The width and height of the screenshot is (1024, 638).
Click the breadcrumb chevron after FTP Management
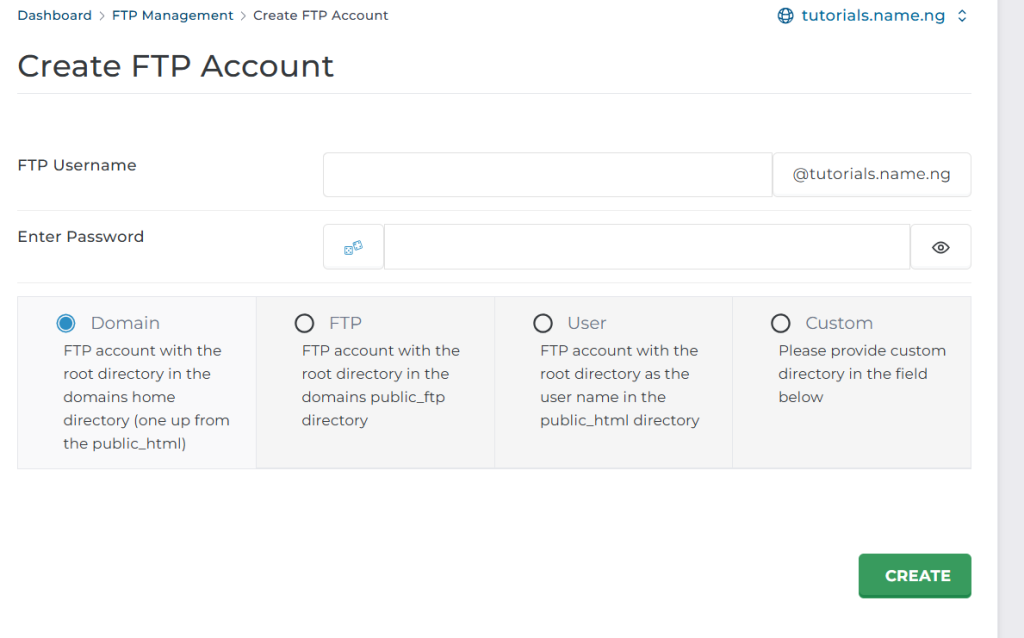tap(242, 16)
